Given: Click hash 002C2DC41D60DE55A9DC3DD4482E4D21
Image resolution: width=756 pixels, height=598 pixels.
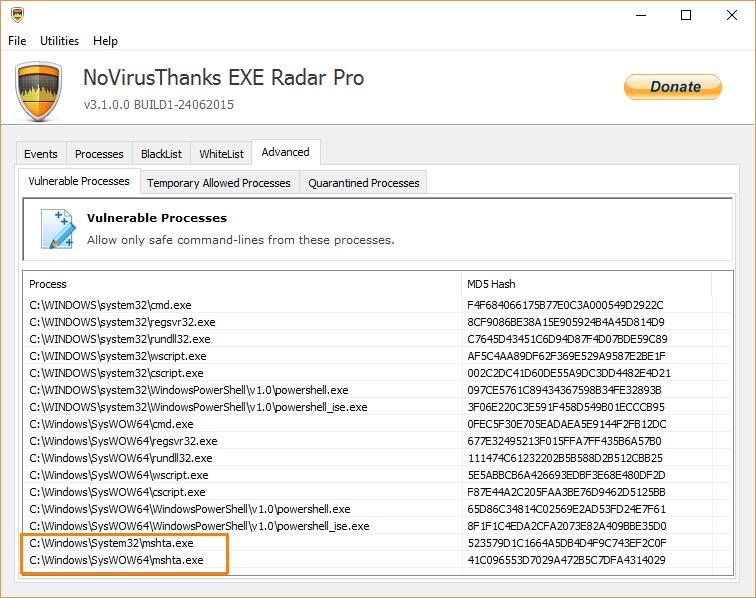Looking at the screenshot, I should (569, 373).
